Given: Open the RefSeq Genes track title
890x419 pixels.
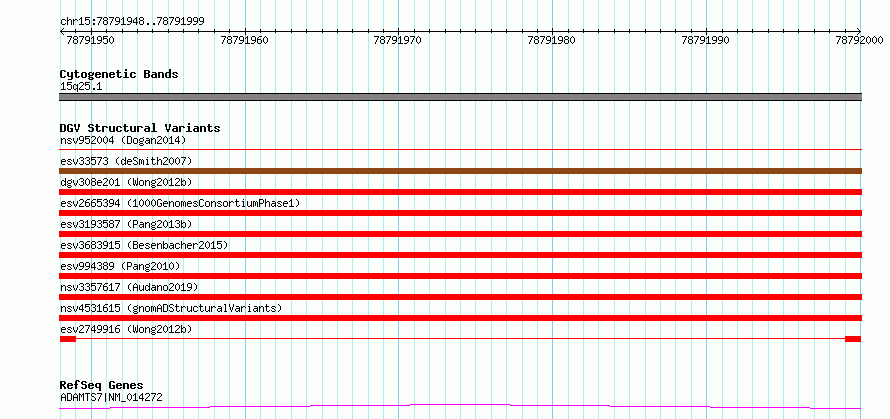Looking at the screenshot, I should 102,386.
